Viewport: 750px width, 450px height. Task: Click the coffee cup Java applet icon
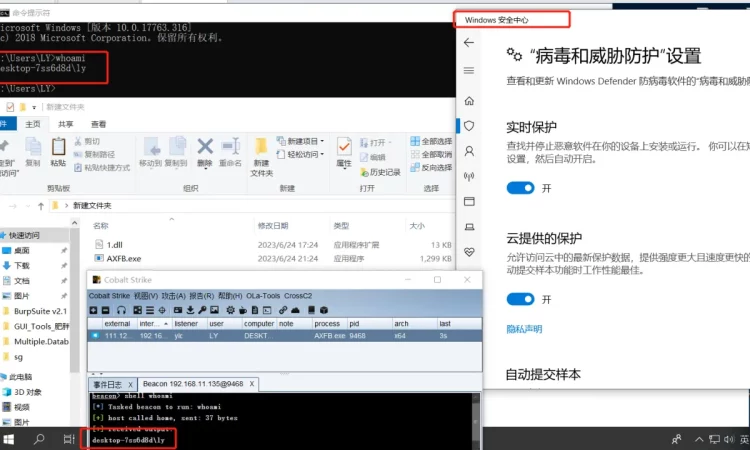click(243, 310)
